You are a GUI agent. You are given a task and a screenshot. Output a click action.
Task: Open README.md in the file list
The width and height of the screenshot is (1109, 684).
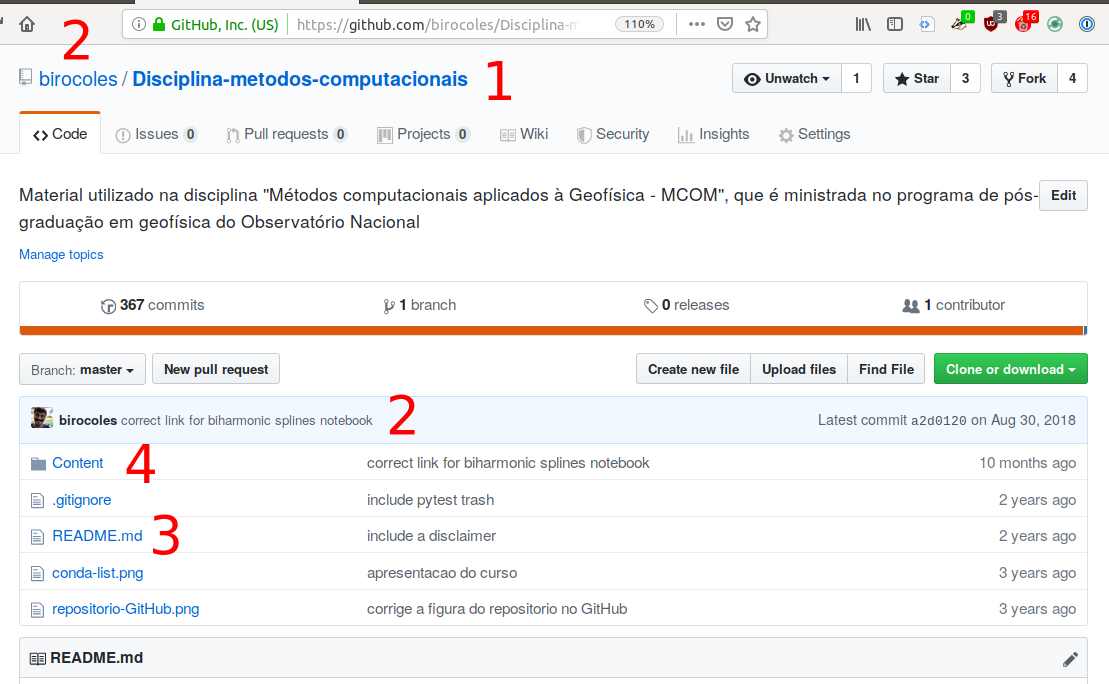pos(97,536)
